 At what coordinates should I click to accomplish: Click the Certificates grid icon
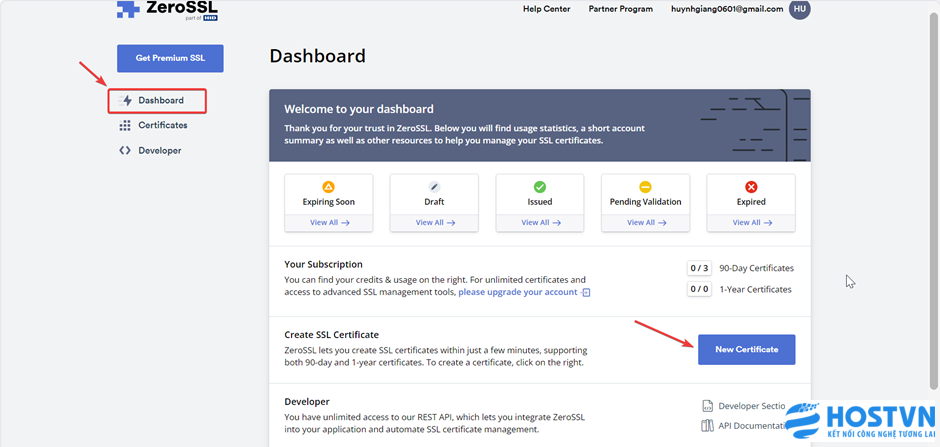coord(125,125)
